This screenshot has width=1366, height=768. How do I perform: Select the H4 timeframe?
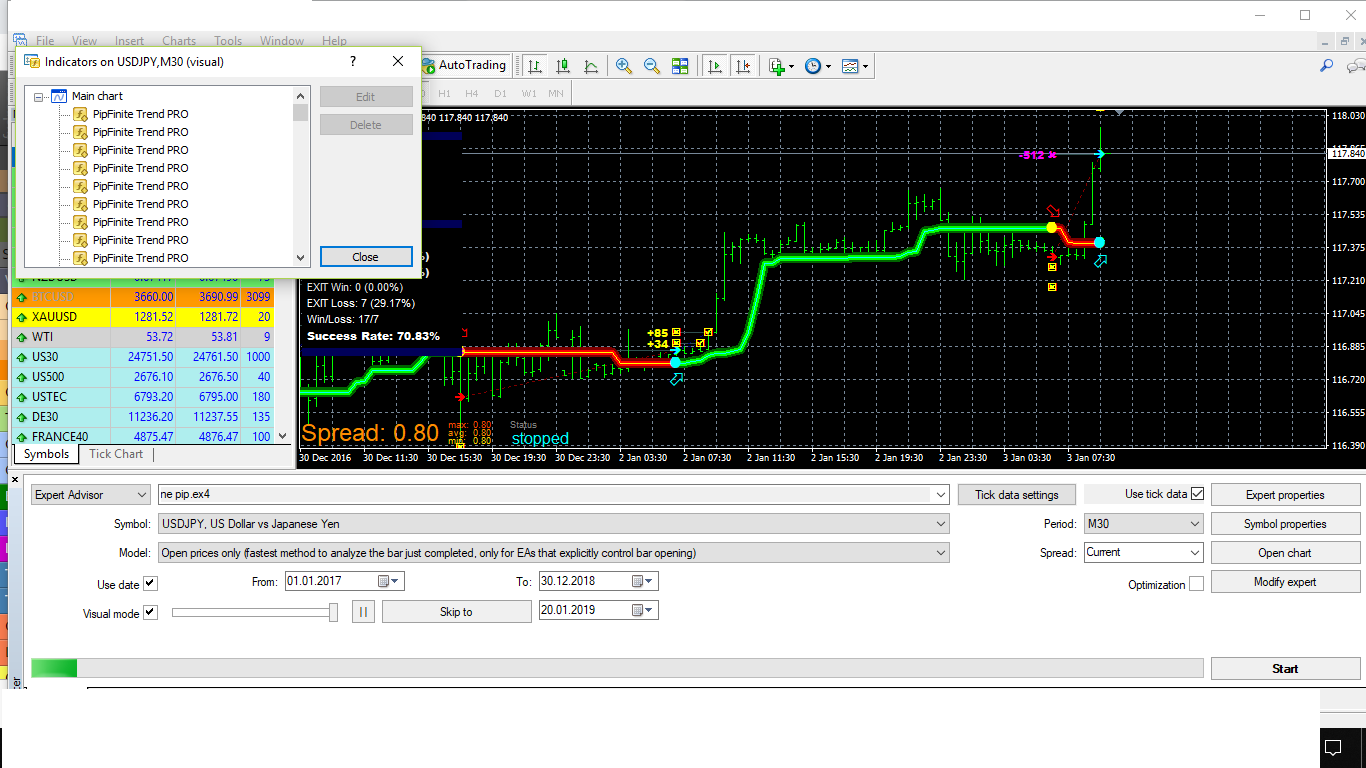(x=471, y=93)
